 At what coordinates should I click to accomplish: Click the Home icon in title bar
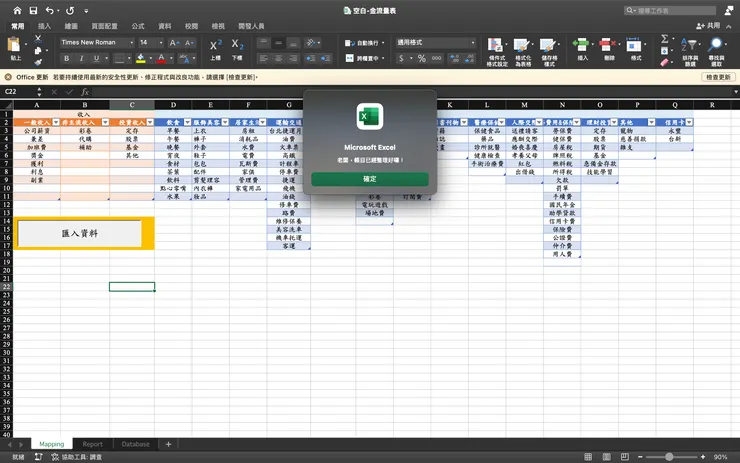coord(16,10)
